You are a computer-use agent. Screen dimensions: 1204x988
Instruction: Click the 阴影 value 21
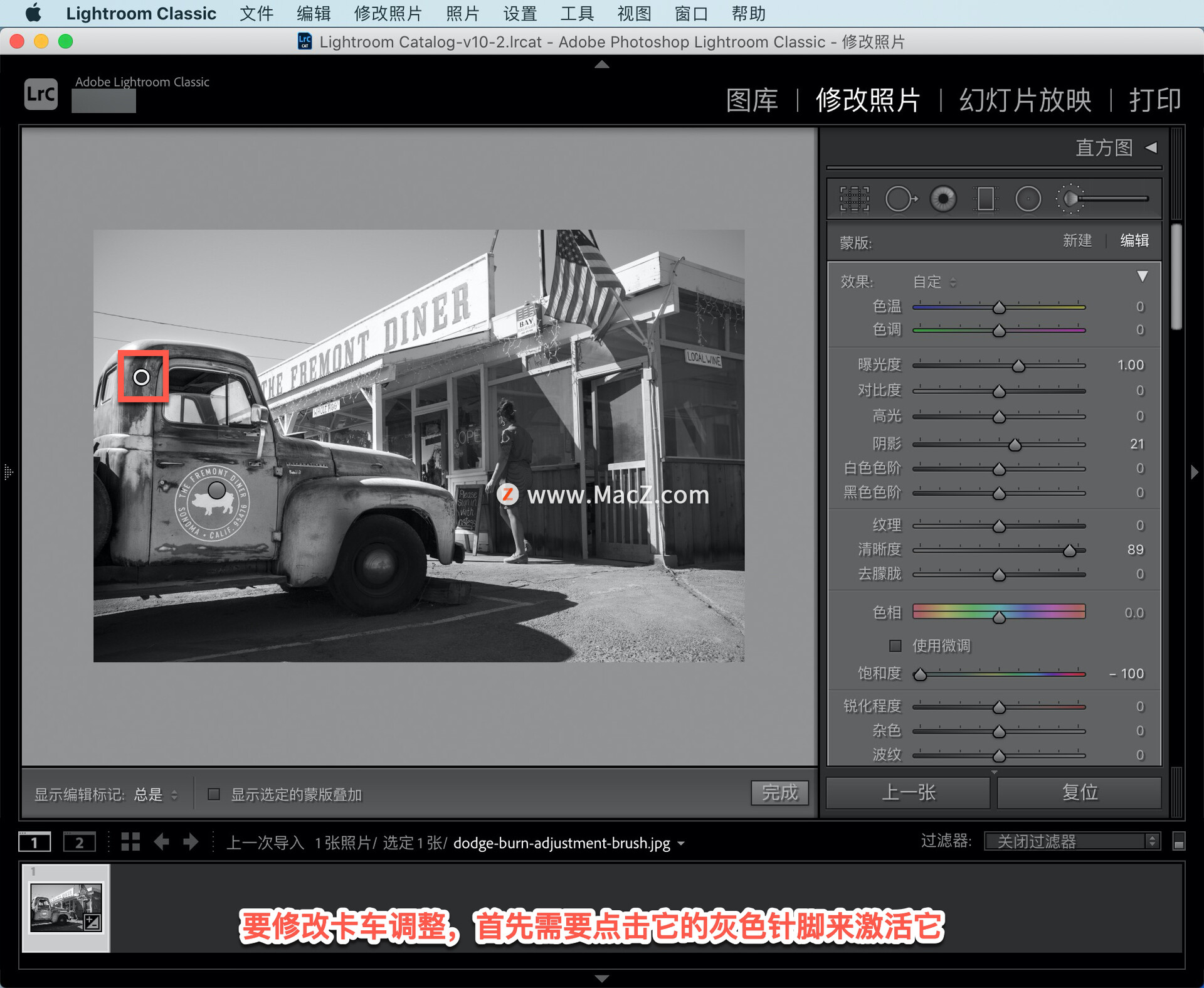pos(1136,444)
